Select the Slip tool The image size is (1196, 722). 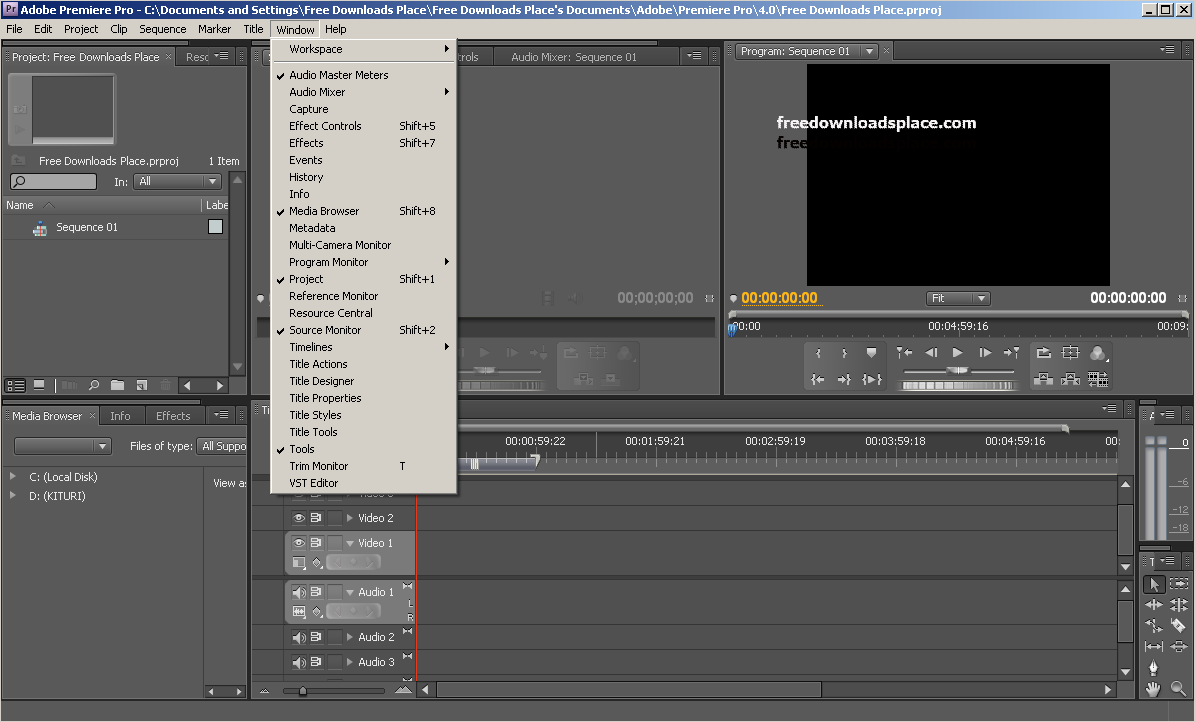1153,647
